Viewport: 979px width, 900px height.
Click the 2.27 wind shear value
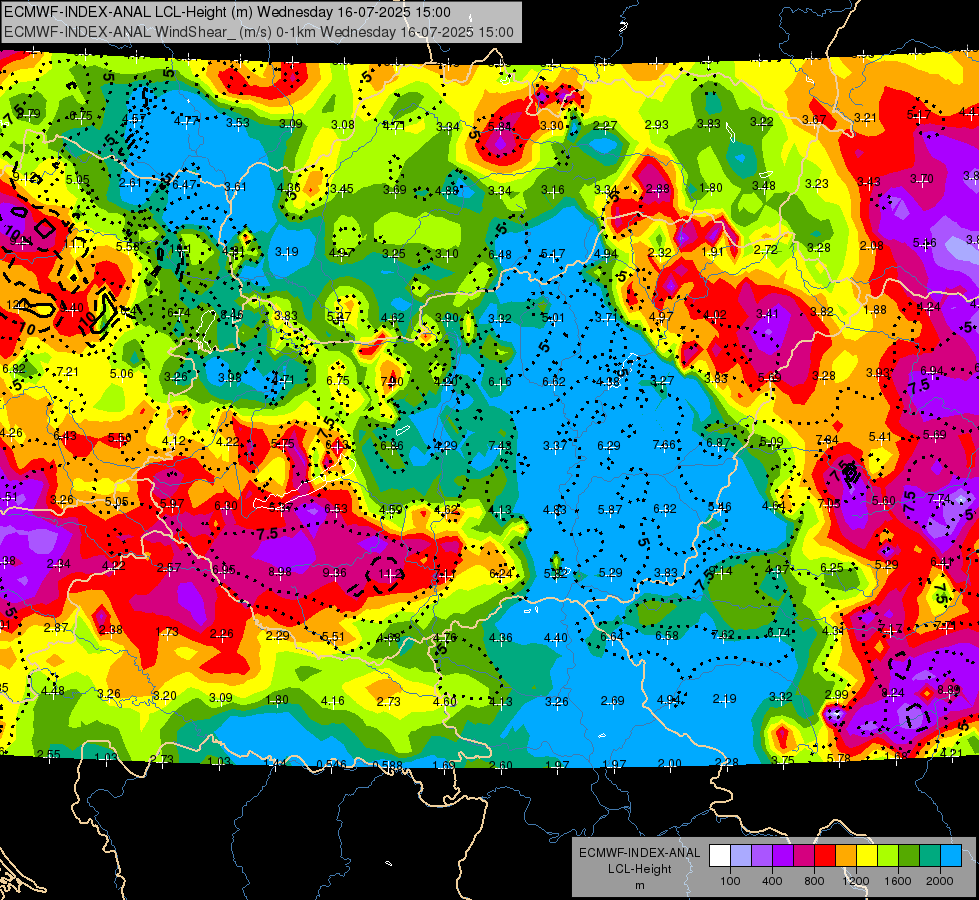point(604,126)
